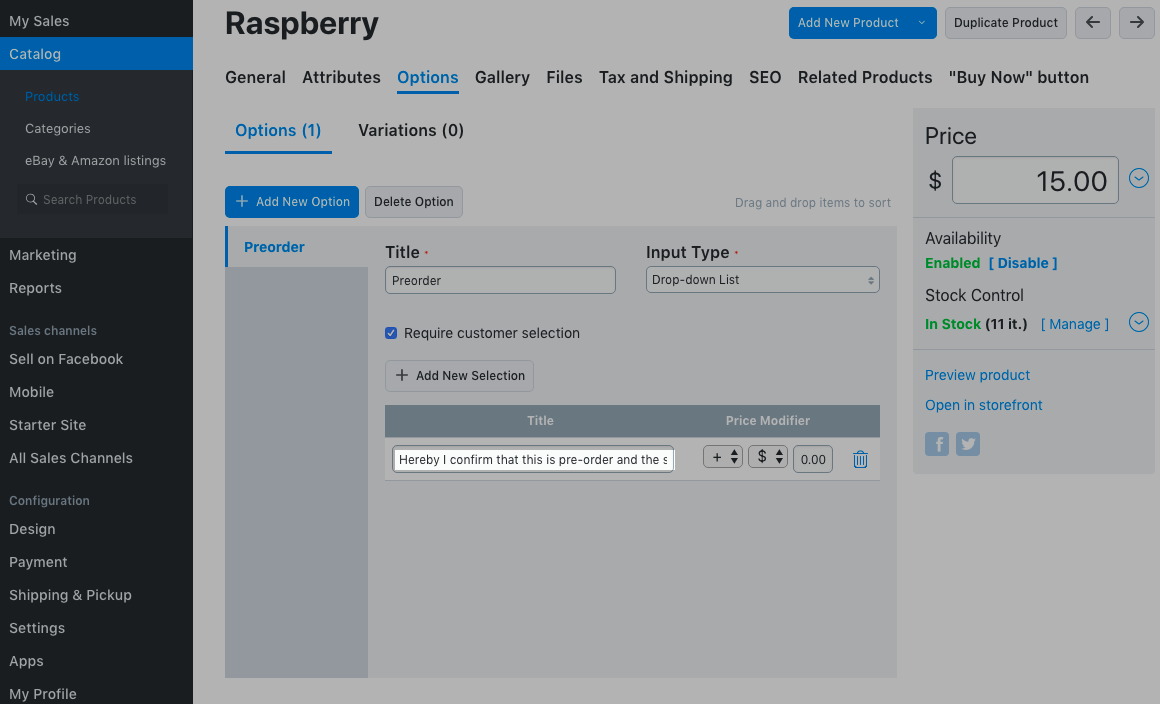1160x704 pixels.
Task: Switch to Variations (0) tab
Action: click(x=411, y=130)
